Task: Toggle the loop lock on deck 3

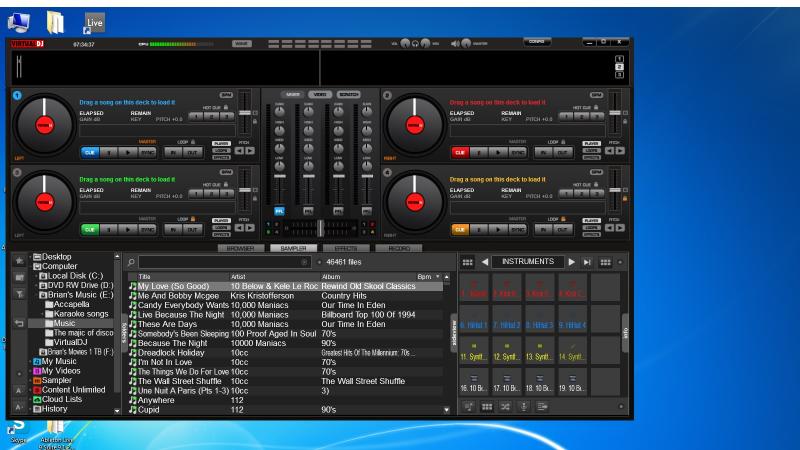Action: (193, 219)
